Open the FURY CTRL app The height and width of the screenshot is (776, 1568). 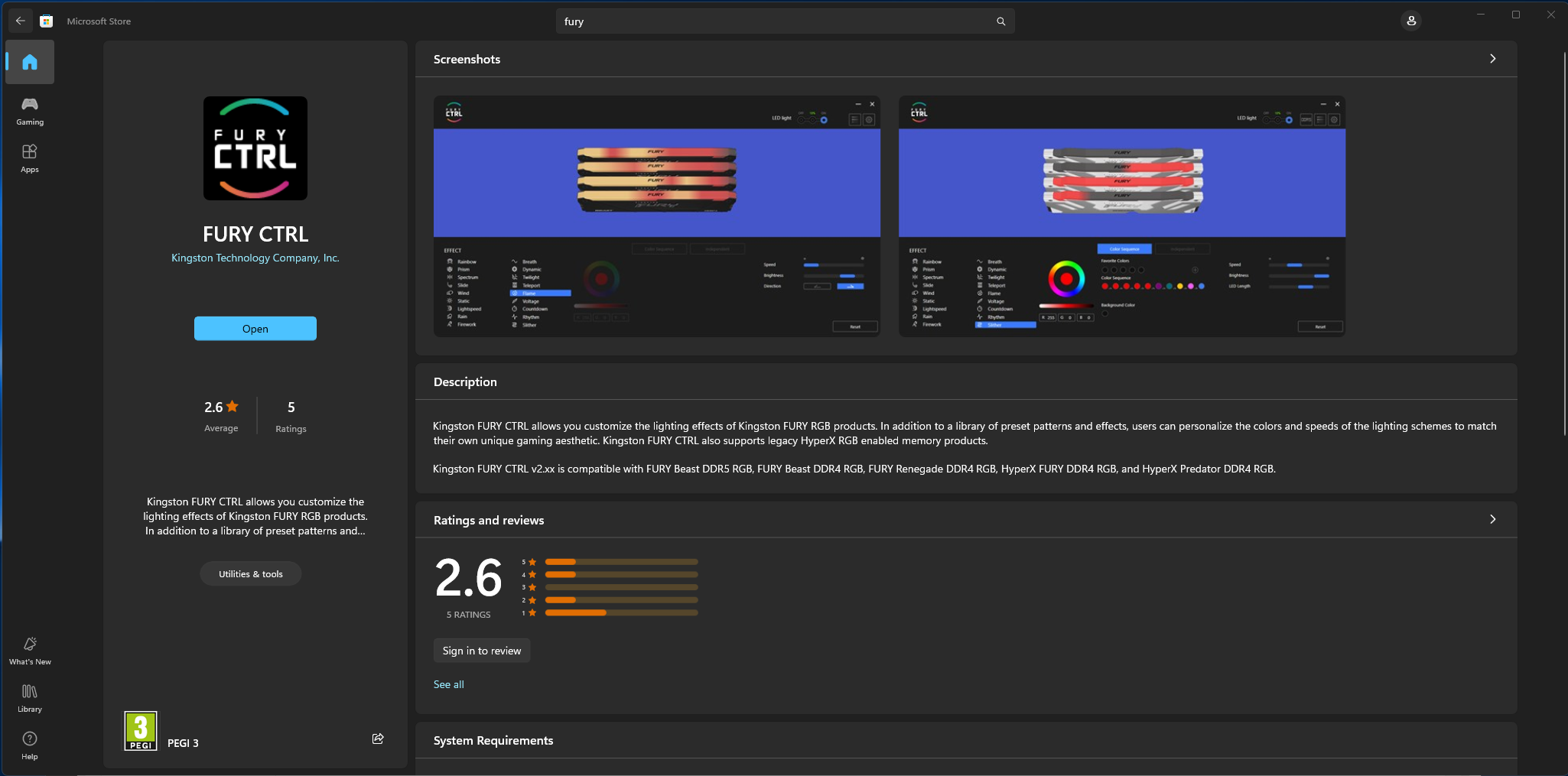(x=255, y=329)
